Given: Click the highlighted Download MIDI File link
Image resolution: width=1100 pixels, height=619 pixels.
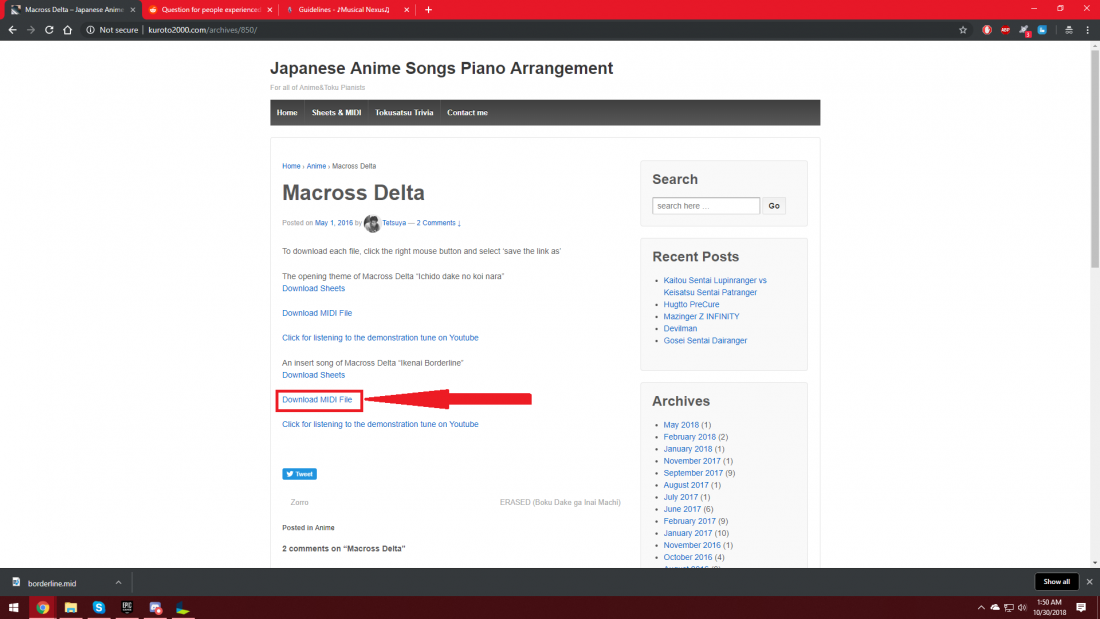Looking at the screenshot, I should [318, 400].
